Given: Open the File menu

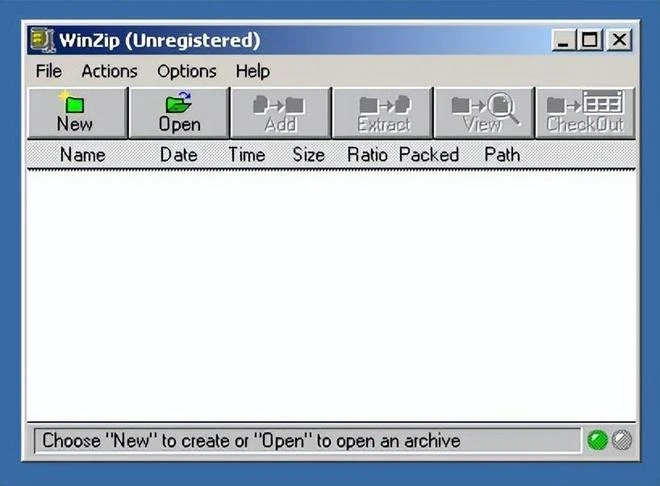Looking at the screenshot, I should pos(48,71).
